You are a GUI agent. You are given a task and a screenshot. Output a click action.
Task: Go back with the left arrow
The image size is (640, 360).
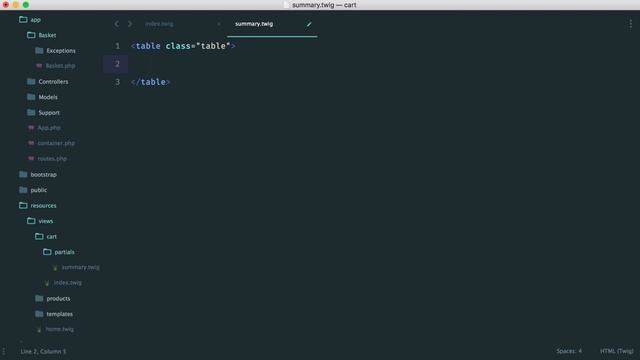[x=117, y=24]
